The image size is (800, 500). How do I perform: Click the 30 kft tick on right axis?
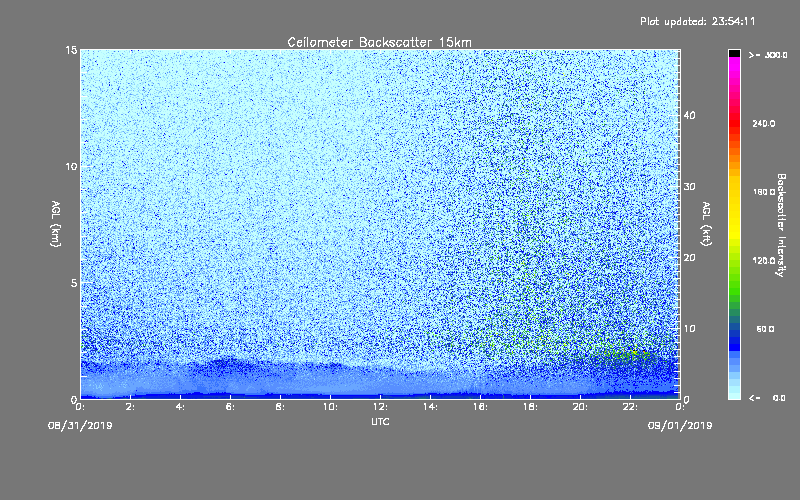689,187
